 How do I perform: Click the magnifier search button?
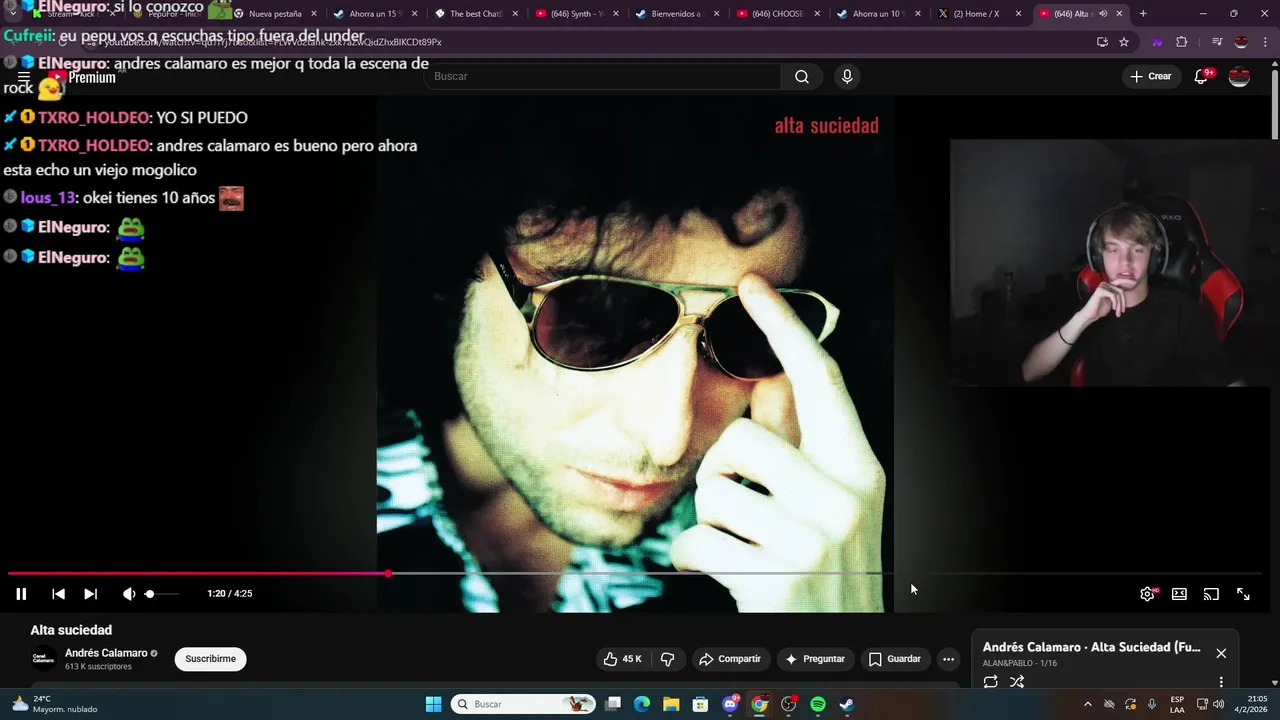point(802,77)
